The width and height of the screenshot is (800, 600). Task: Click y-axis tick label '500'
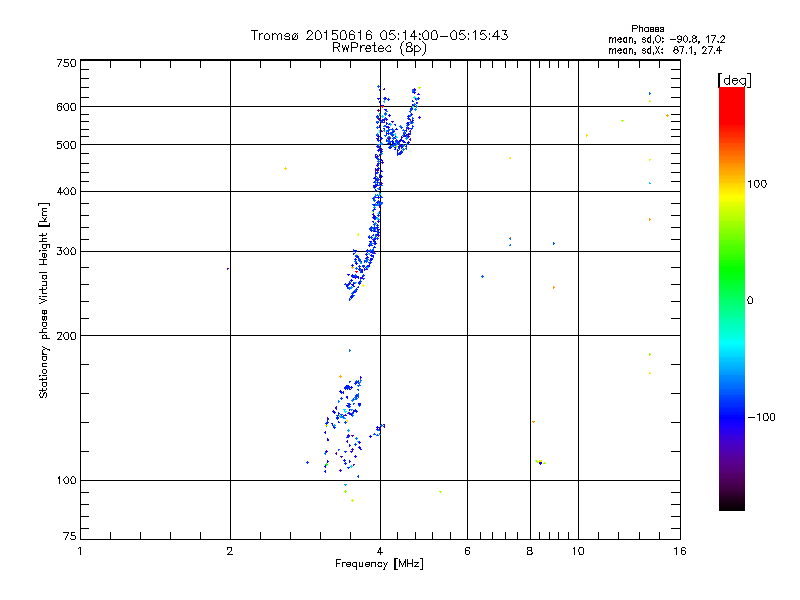click(x=66, y=145)
